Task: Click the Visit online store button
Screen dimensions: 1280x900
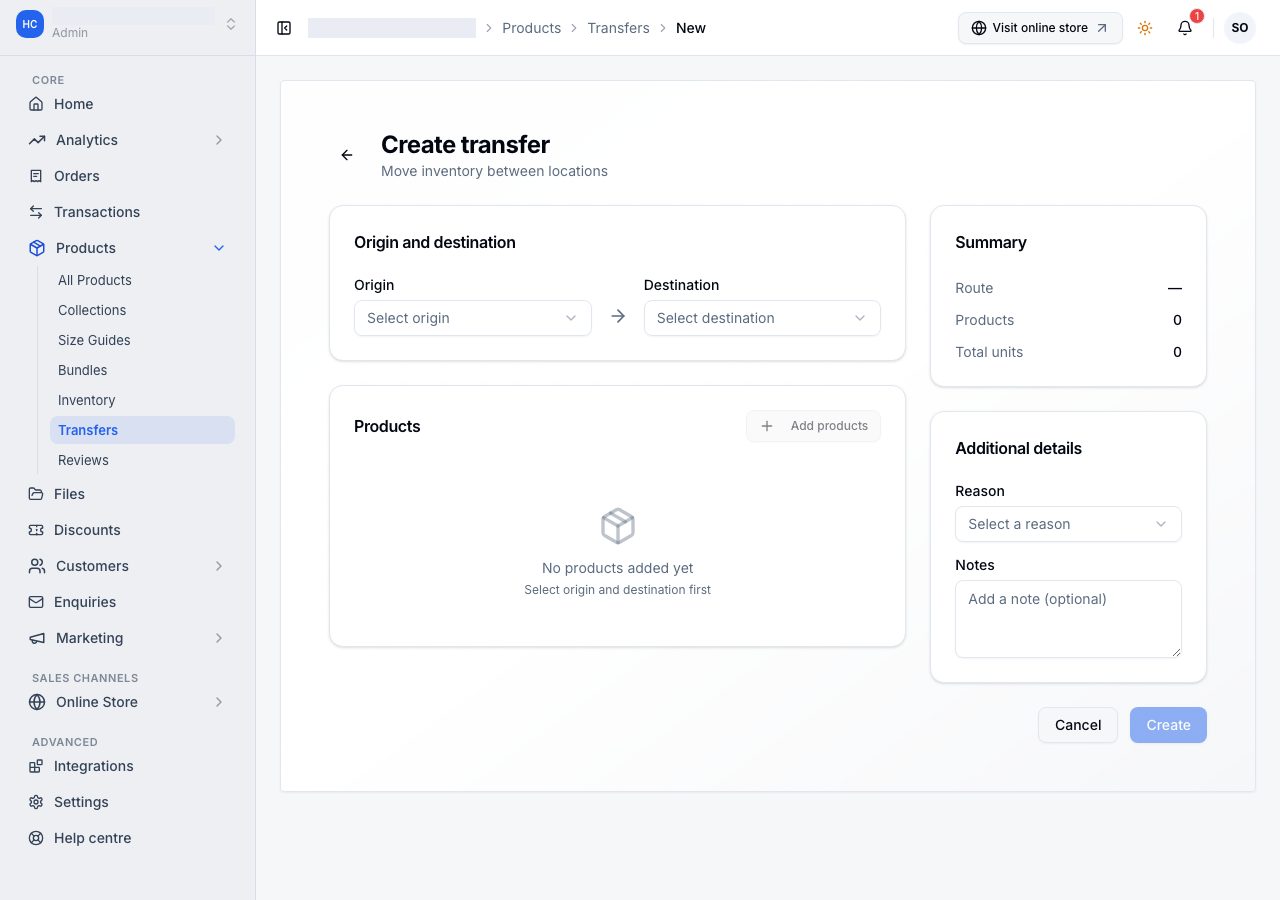Action: pos(1040,28)
